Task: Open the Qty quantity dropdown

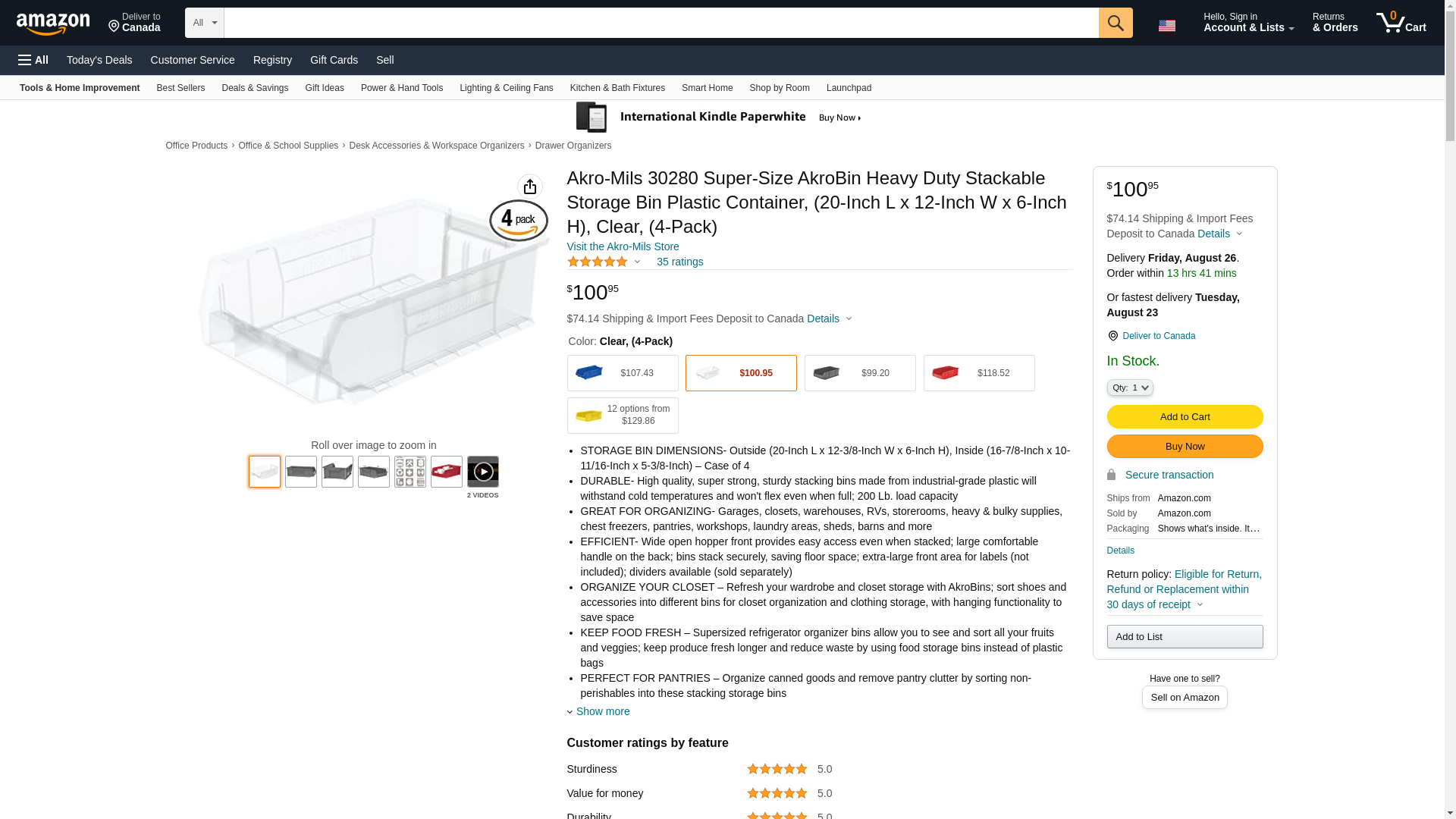Action: [1129, 388]
